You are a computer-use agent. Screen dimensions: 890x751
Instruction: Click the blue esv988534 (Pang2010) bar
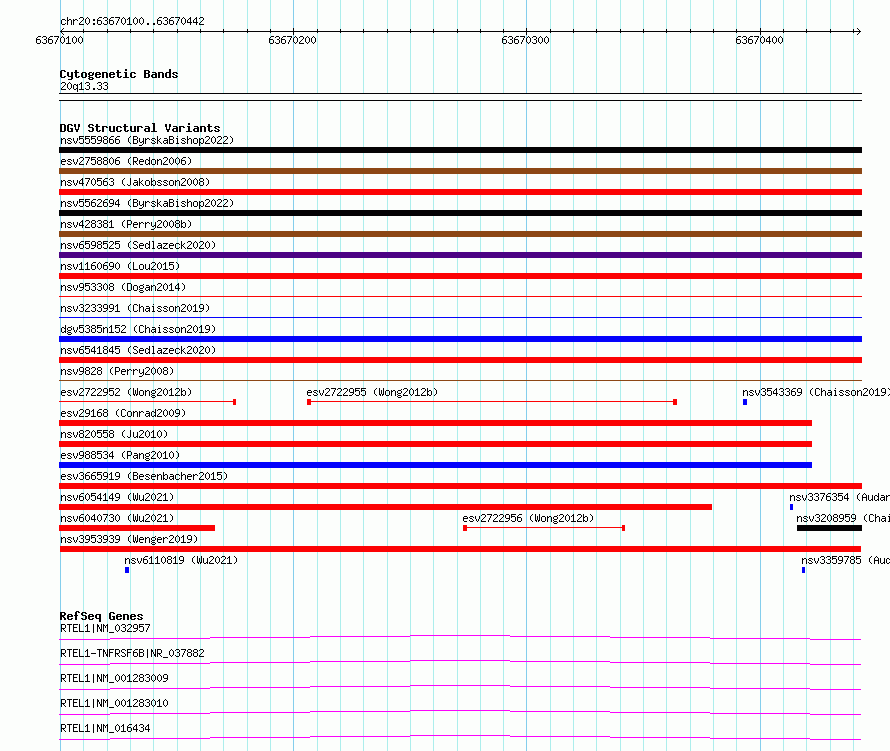[x=435, y=465]
